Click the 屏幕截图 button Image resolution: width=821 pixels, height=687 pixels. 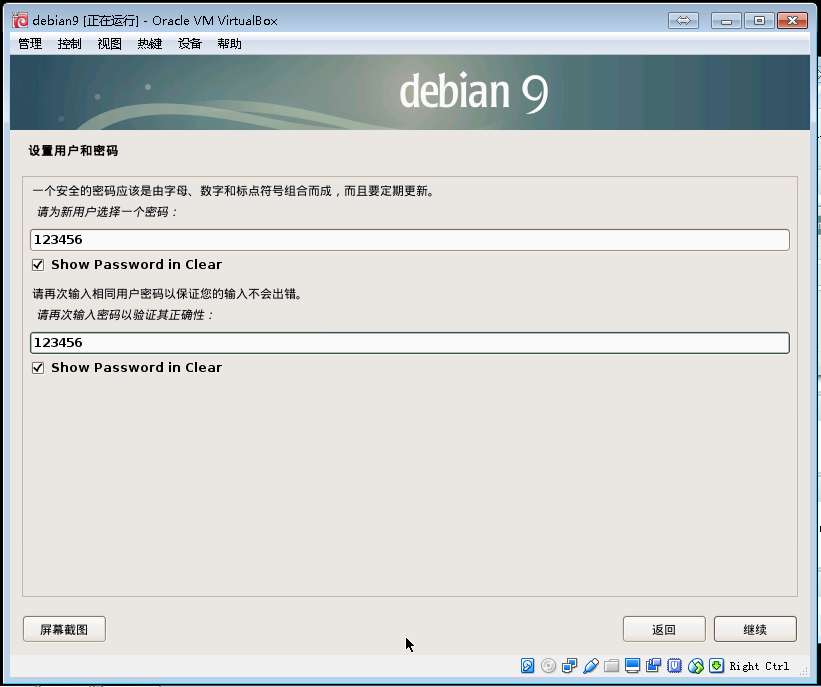coord(64,629)
